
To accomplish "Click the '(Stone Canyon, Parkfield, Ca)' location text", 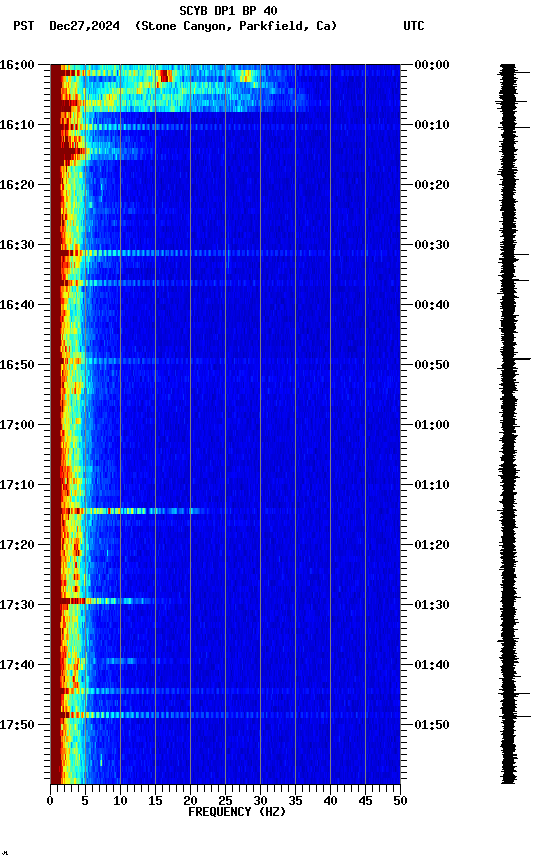I will point(236,26).
